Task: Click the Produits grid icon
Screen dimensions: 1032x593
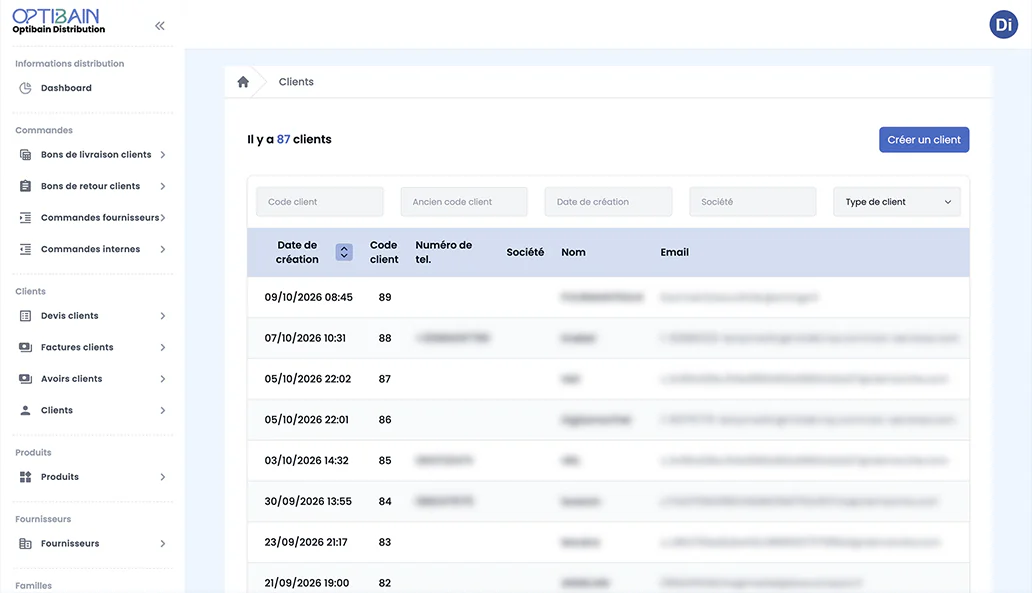Action: click(25, 477)
